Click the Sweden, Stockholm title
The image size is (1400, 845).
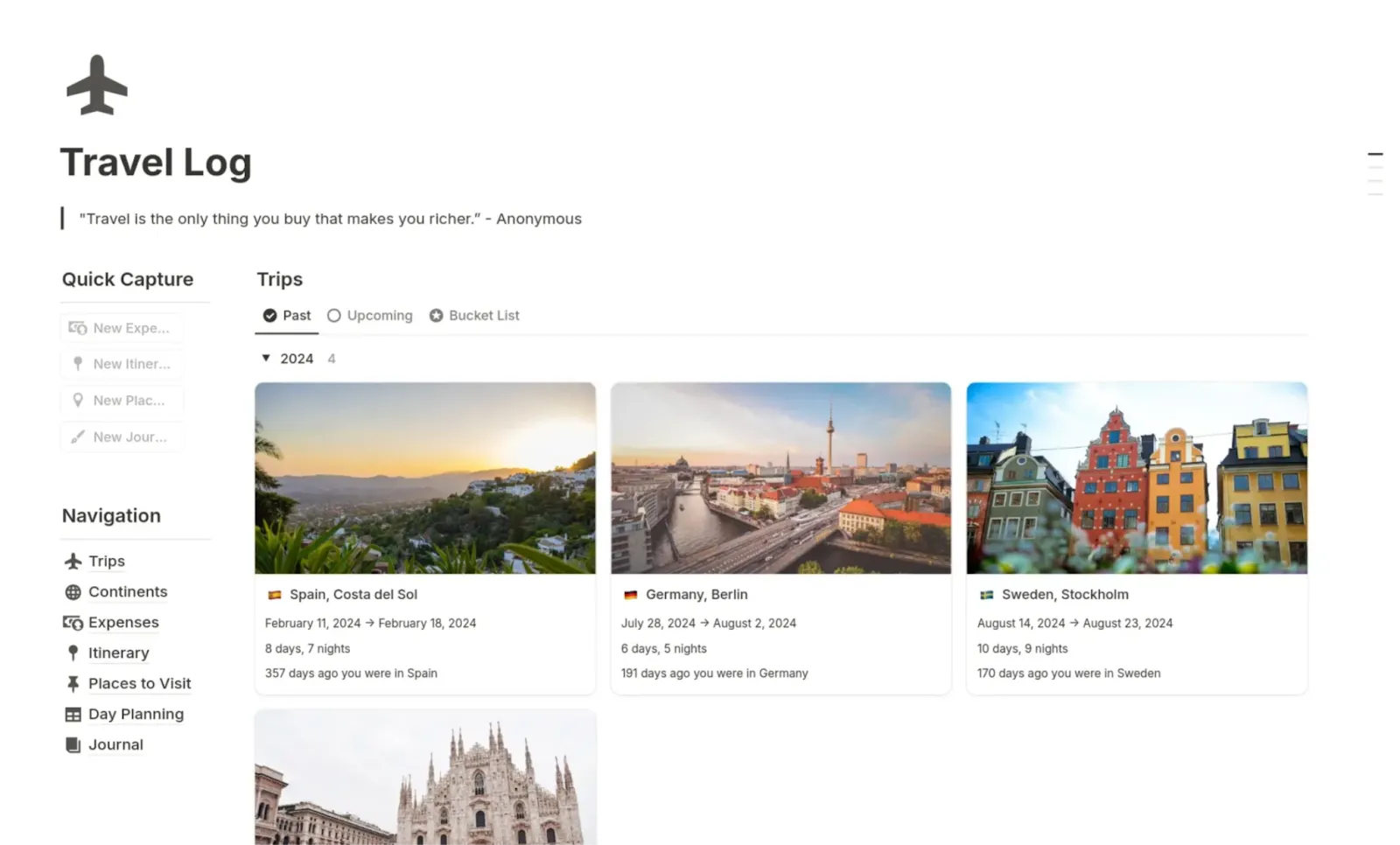point(1065,595)
